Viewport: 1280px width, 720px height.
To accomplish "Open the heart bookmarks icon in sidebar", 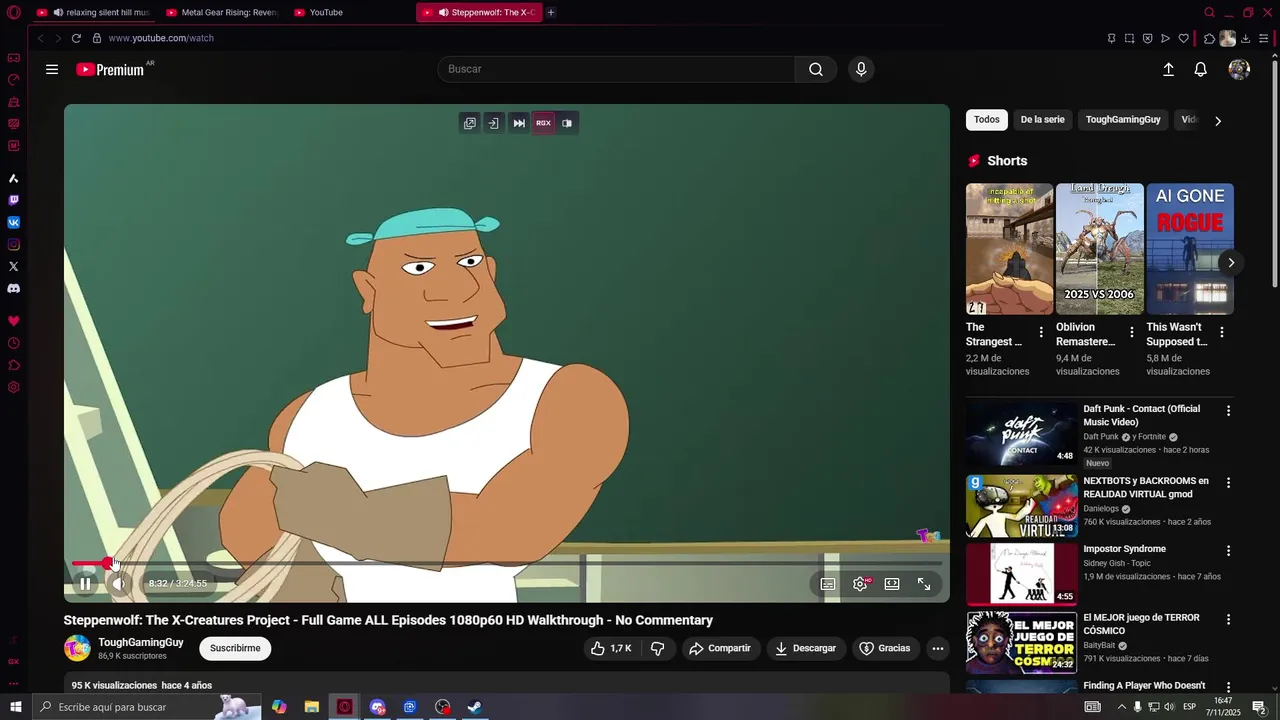I will 14,321.
